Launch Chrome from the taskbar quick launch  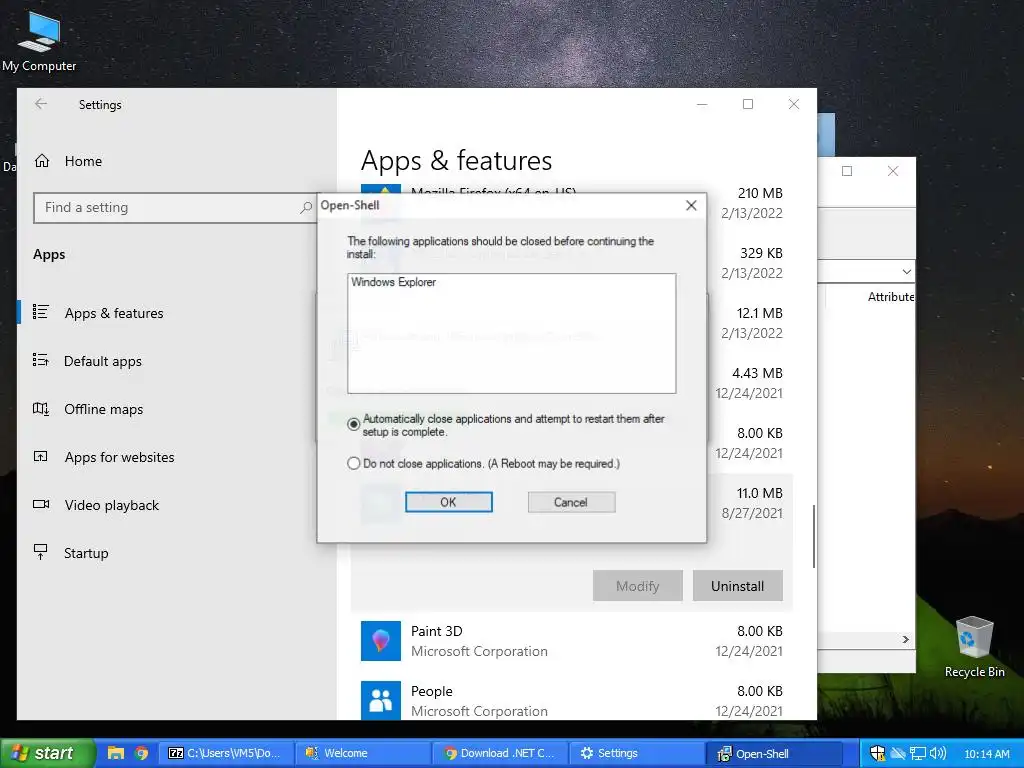[x=141, y=753]
